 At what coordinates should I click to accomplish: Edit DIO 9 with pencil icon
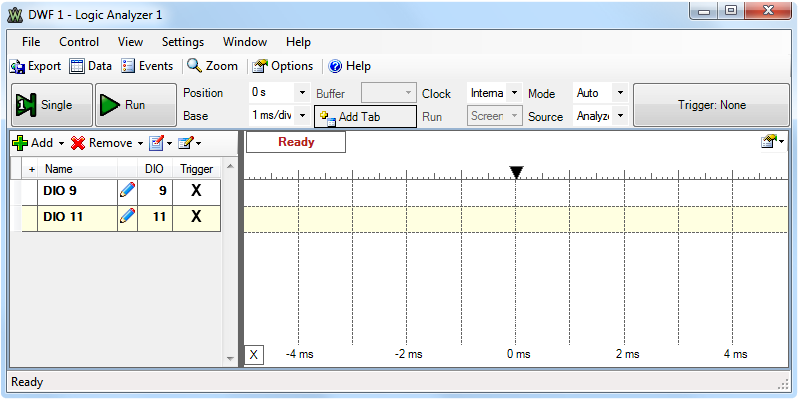(127, 191)
